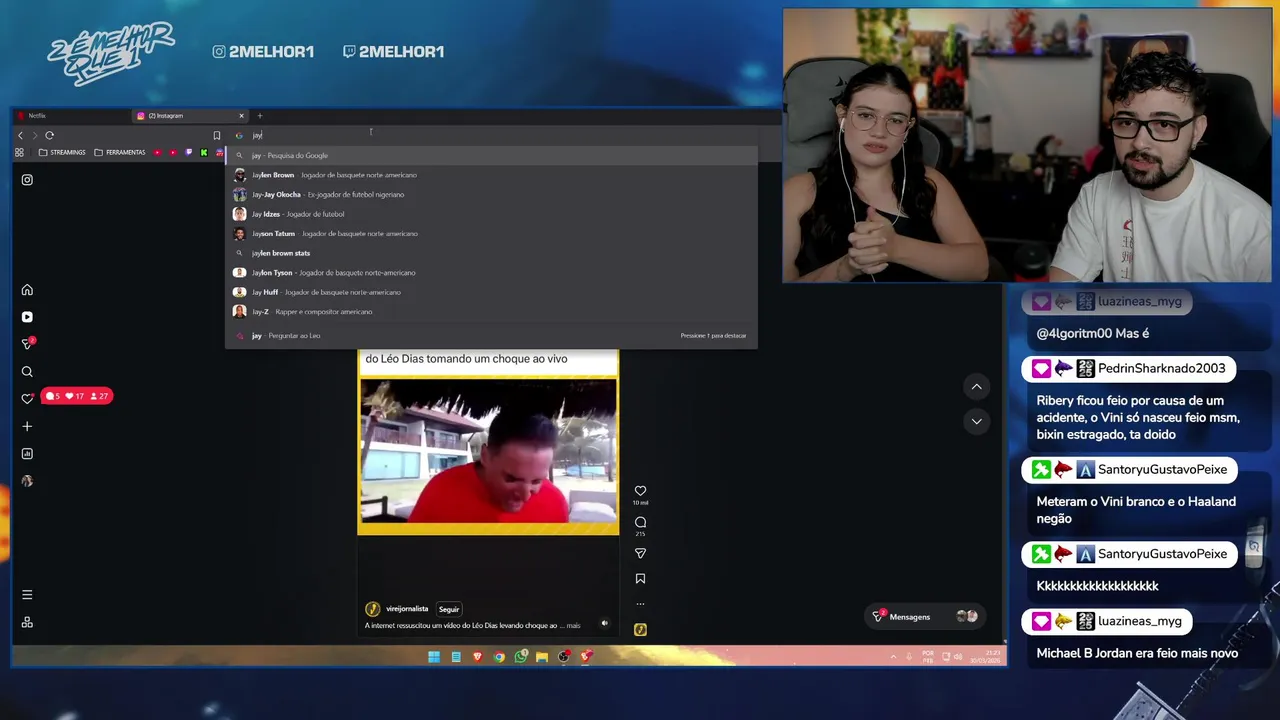This screenshot has height=720, width=1280.
Task: Open OBS from the taskbar
Action: click(x=564, y=657)
